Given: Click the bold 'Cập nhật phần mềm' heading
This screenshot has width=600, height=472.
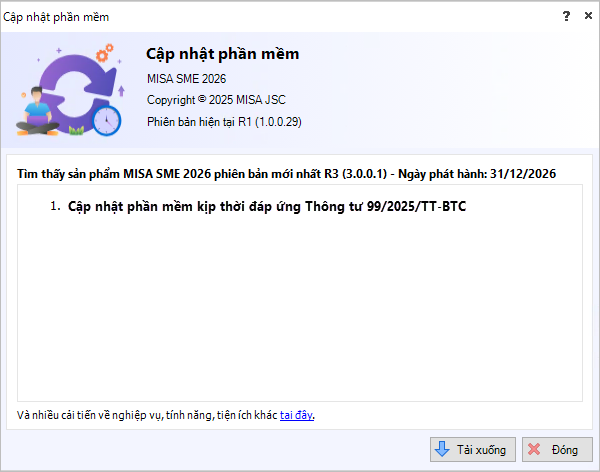Looking at the screenshot, I should click(223, 54).
